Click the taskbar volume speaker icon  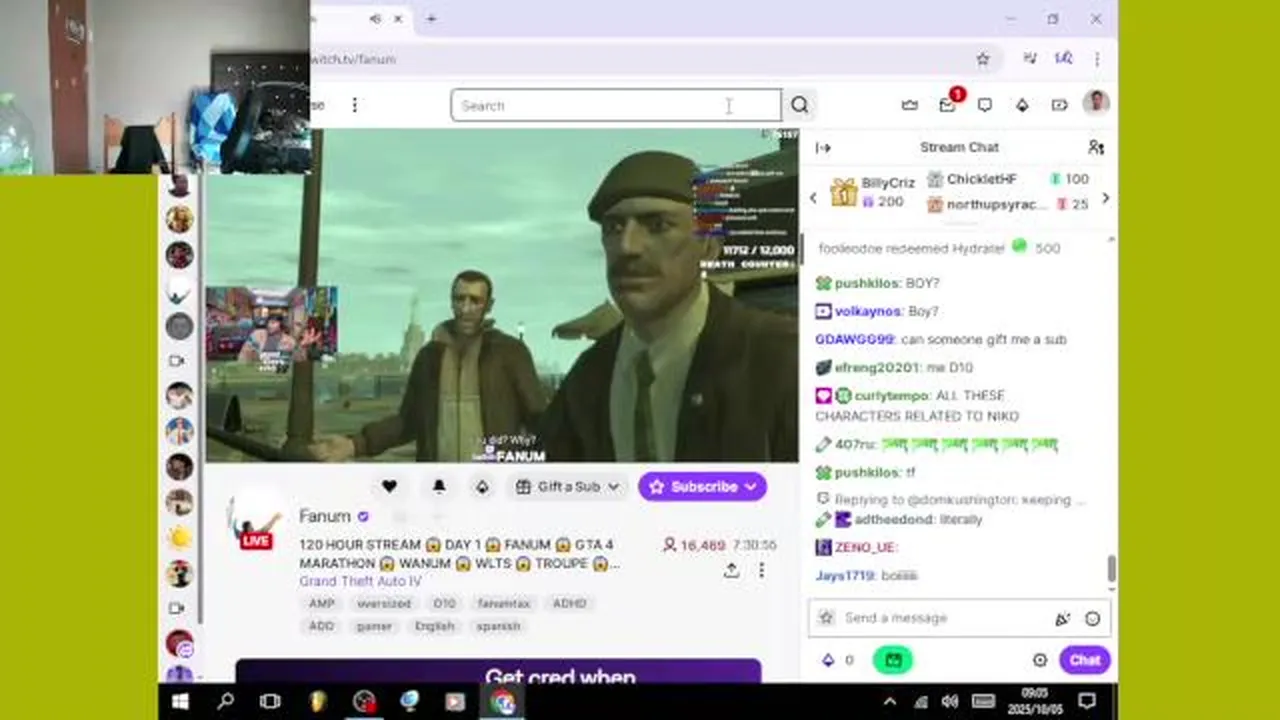click(x=949, y=702)
